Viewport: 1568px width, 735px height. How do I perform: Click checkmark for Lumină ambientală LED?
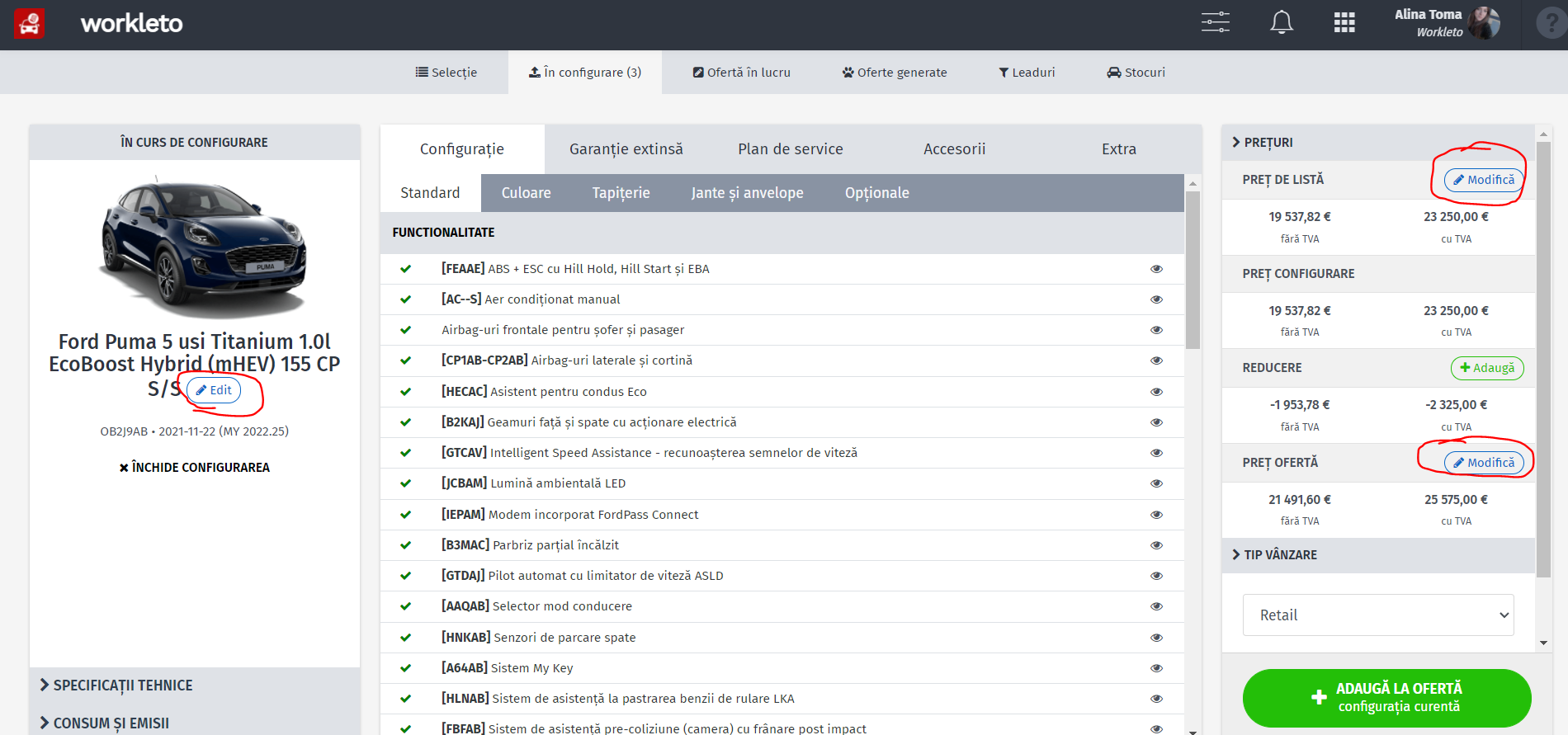405,483
